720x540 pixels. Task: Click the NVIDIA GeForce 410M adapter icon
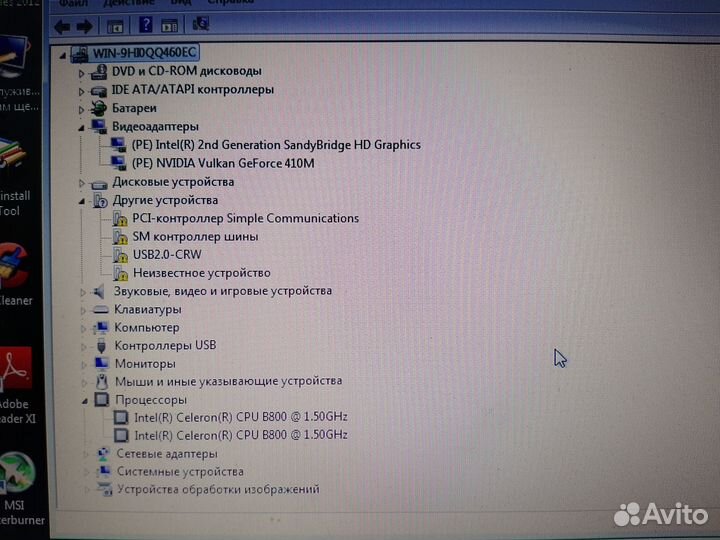[x=118, y=163]
